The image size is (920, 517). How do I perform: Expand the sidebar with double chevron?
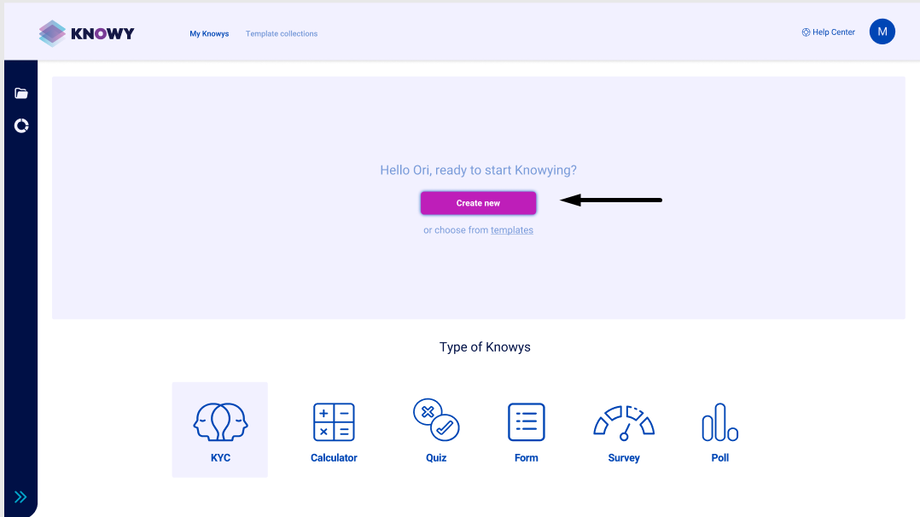(x=20, y=497)
